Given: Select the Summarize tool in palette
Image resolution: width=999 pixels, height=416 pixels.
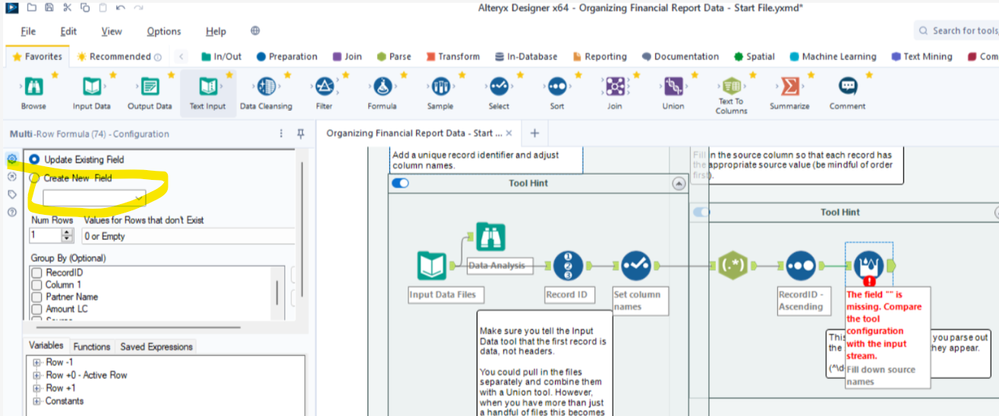Looking at the screenshot, I should coord(789,92).
